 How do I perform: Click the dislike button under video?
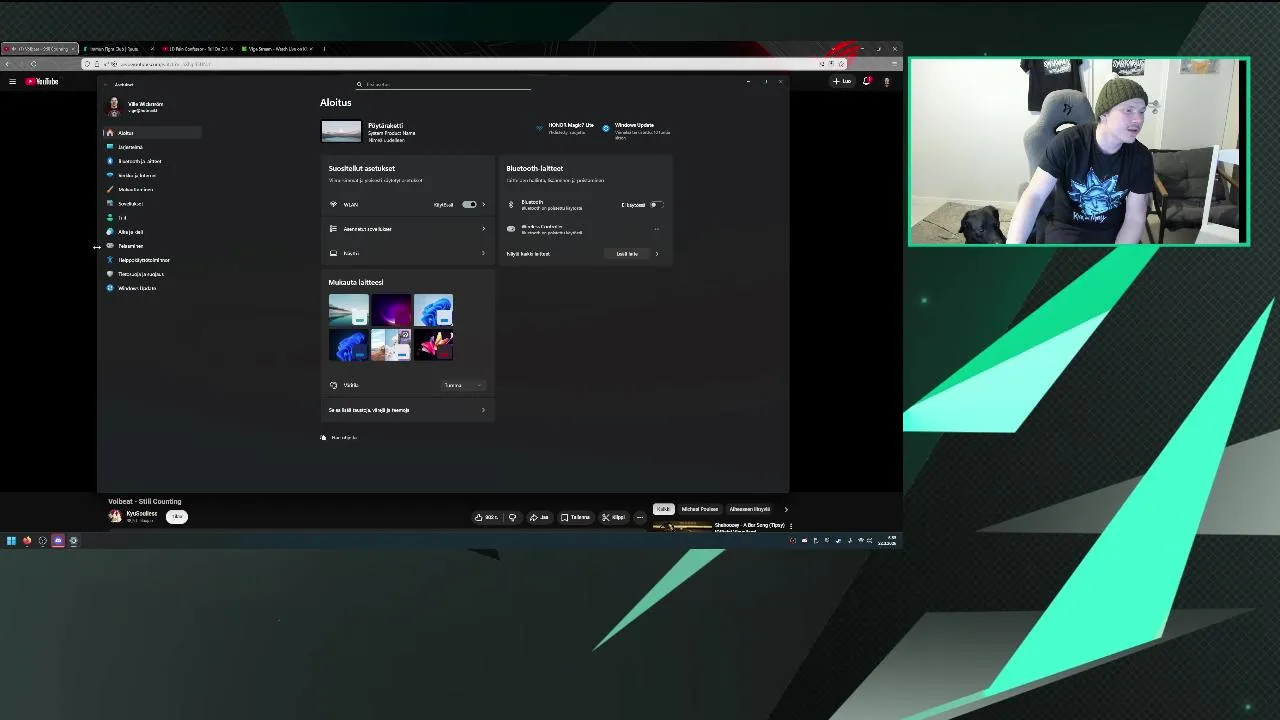(512, 517)
